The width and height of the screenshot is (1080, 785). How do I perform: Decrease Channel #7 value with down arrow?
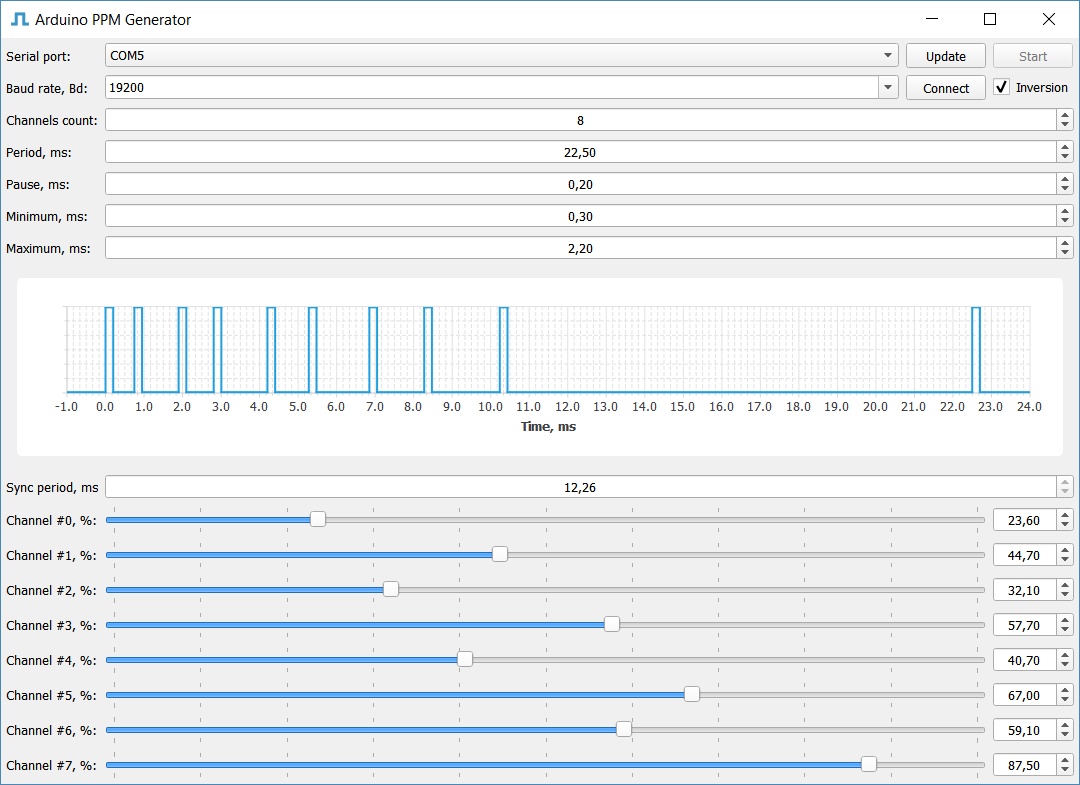click(1065, 771)
